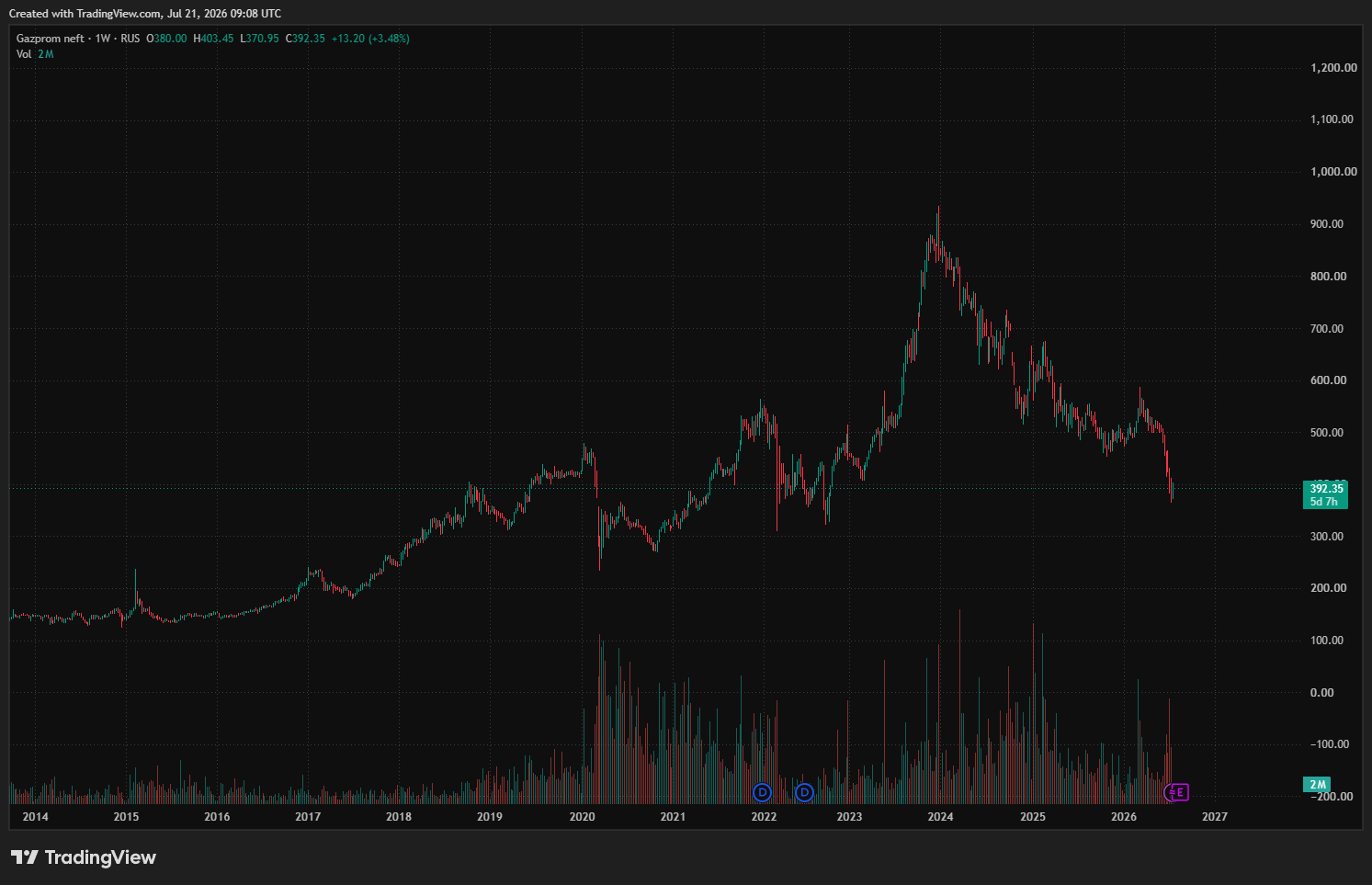Click the close value C392.35
1372x885 pixels.
[x=305, y=39]
